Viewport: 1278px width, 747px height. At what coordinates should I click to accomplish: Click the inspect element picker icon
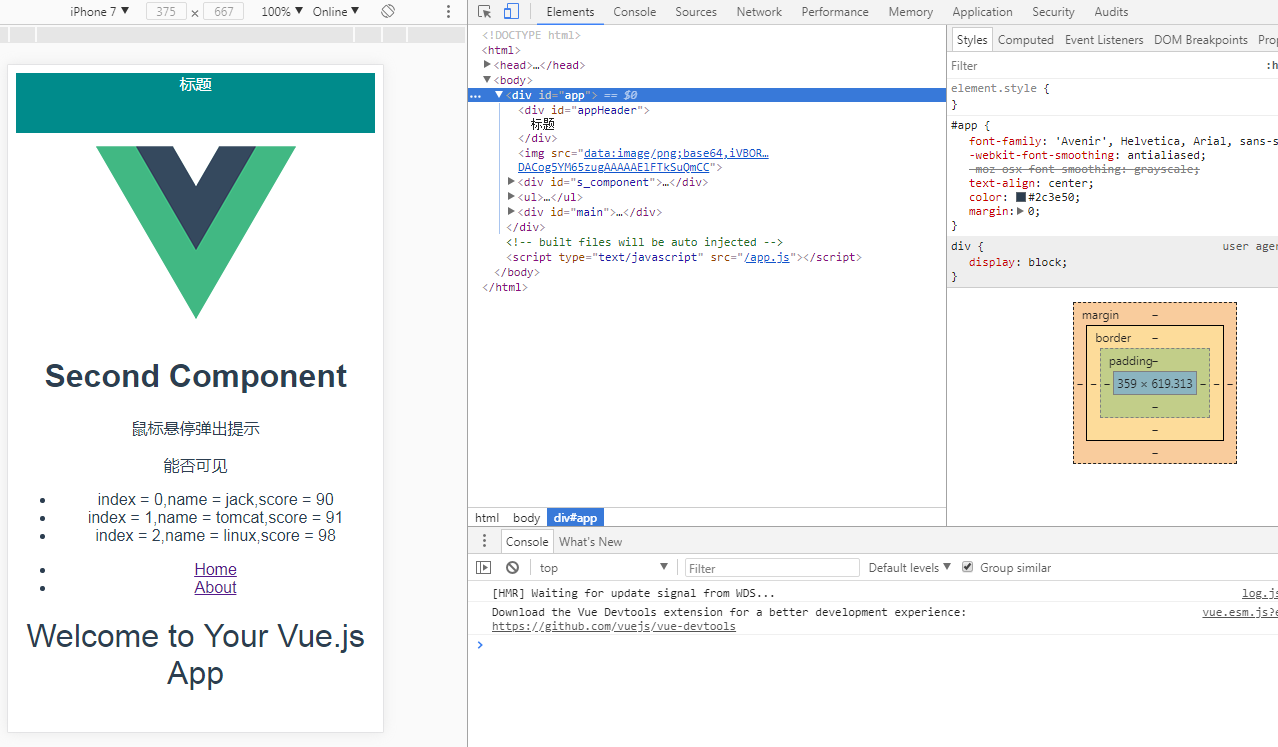(x=484, y=12)
